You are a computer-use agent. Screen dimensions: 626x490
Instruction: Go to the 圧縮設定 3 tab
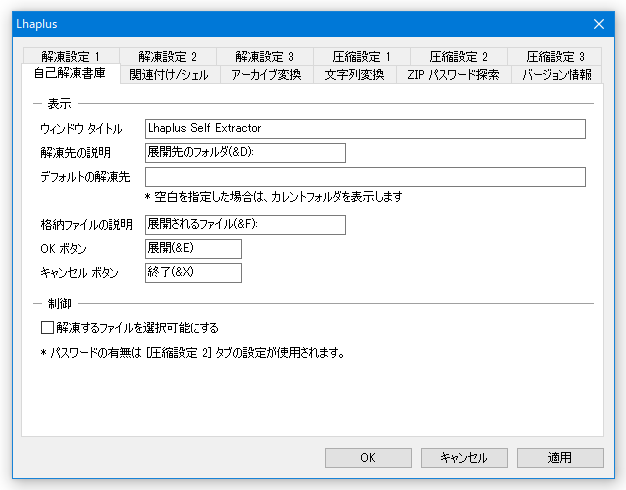[x=555, y=57]
